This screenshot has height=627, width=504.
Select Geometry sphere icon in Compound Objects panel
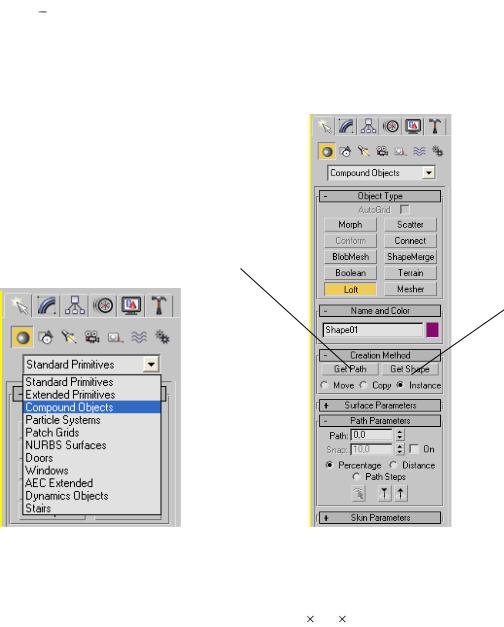(327, 152)
